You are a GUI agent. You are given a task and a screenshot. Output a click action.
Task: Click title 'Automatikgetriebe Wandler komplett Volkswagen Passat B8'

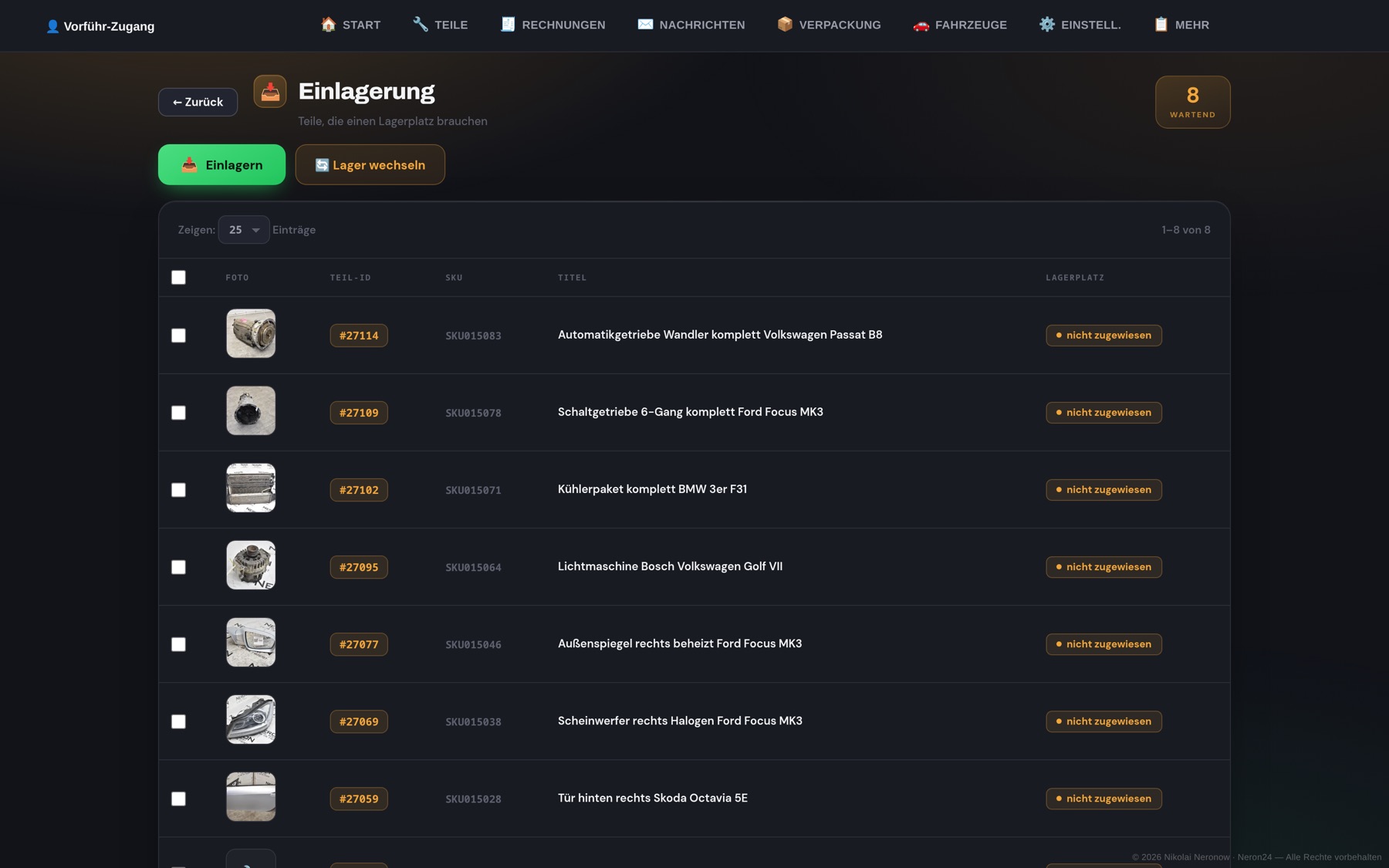pyautogui.click(x=720, y=335)
